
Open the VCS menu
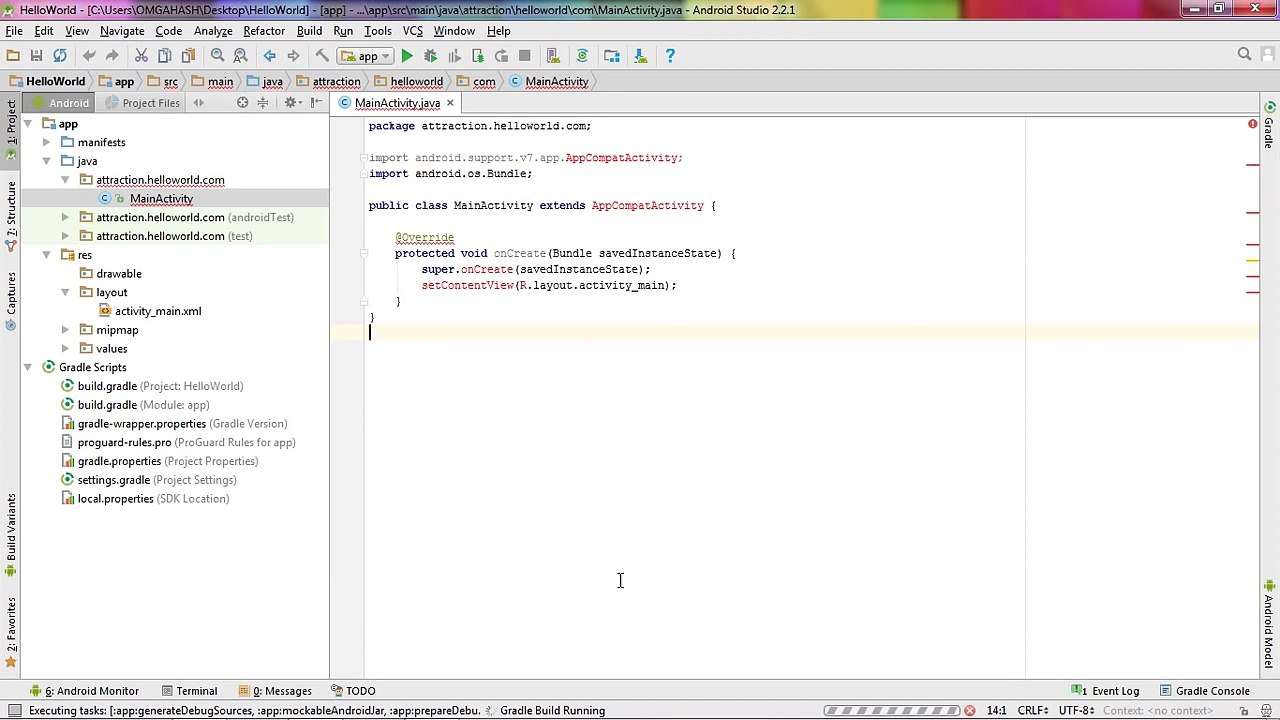(412, 31)
